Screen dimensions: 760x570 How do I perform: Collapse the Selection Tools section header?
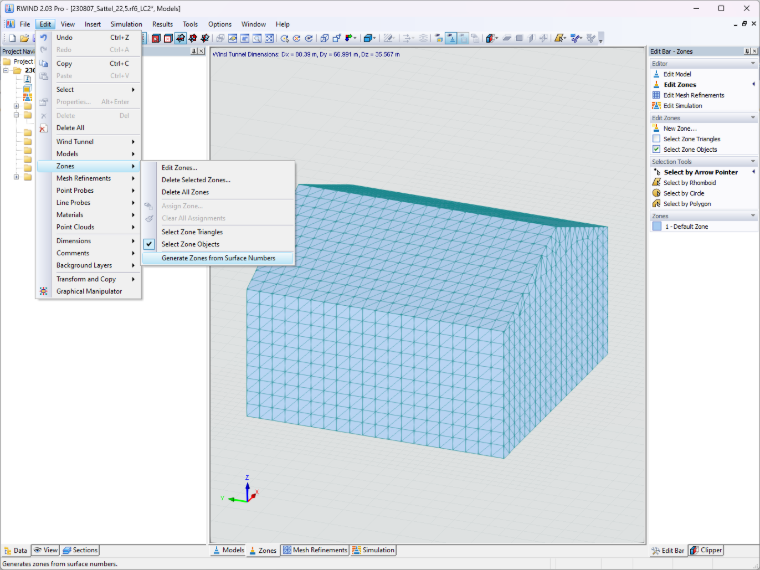pos(753,161)
